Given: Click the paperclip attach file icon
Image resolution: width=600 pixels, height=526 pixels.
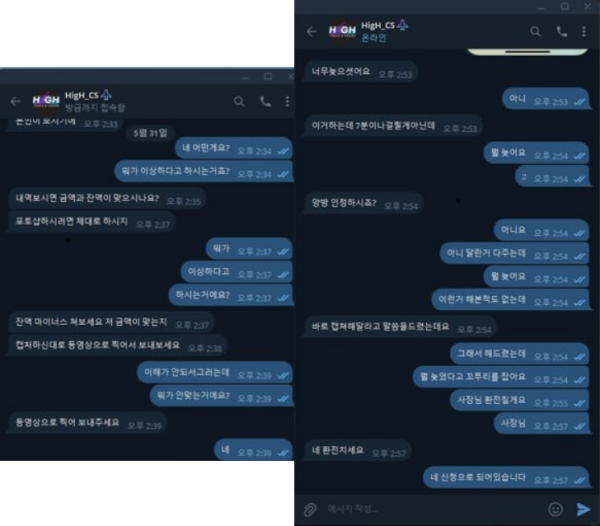Looking at the screenshot, I should (x=310, y=510).
